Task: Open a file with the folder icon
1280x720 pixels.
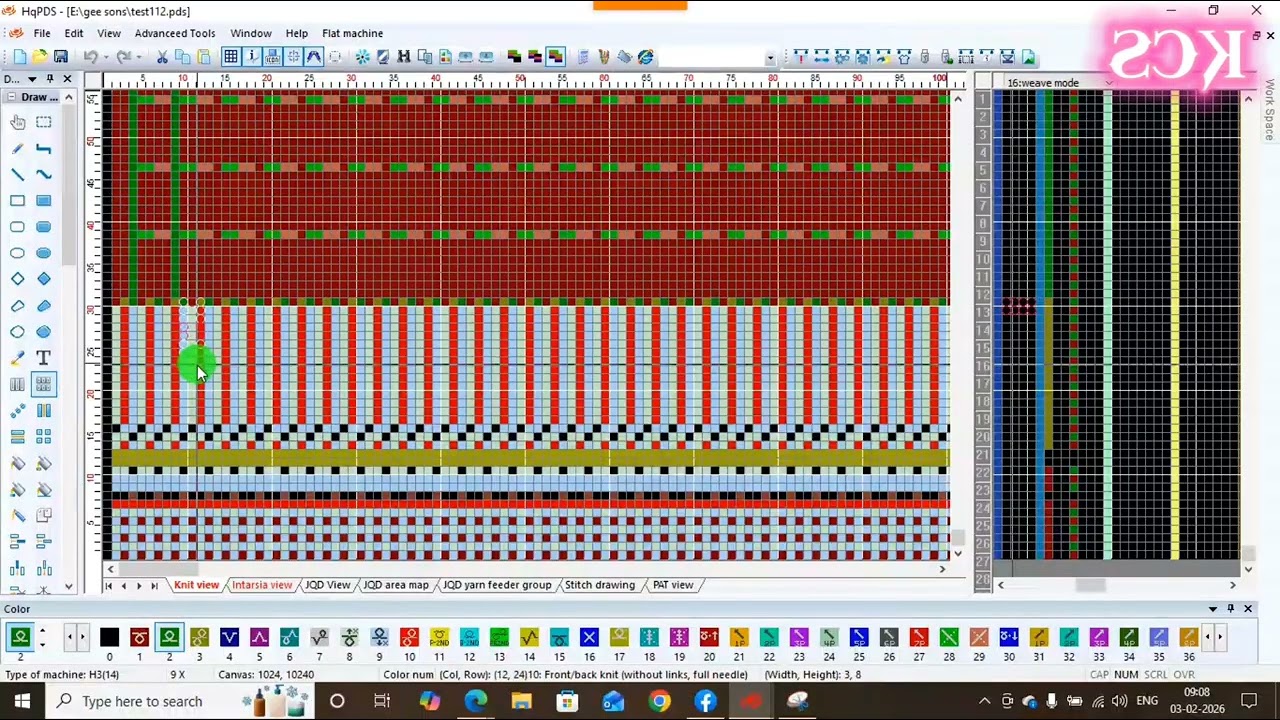Action: point(40,57)
